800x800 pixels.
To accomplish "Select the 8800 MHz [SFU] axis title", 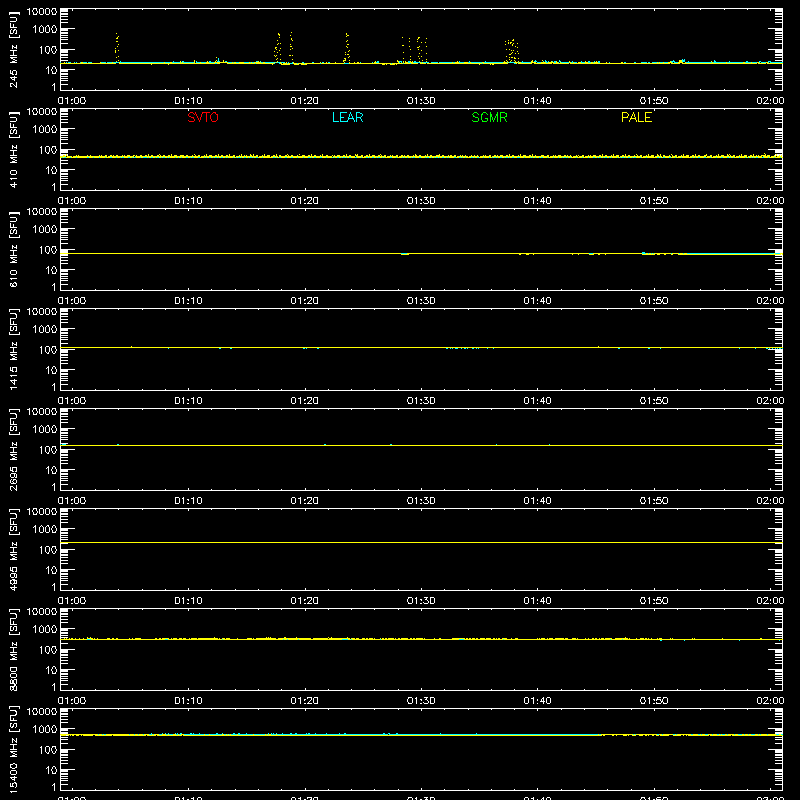I will point(13,649).
